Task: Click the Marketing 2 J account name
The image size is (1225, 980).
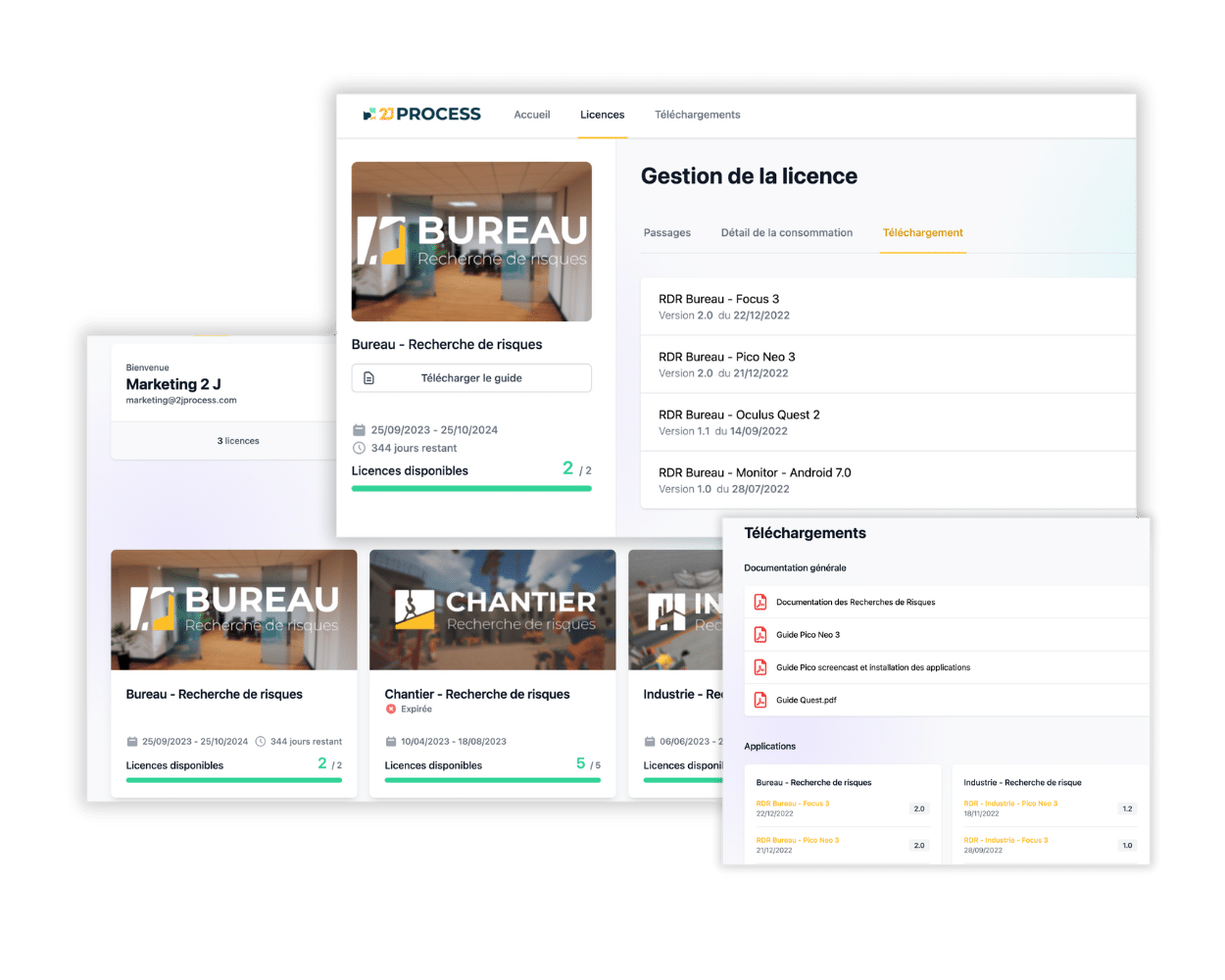Action: [173, 384]
